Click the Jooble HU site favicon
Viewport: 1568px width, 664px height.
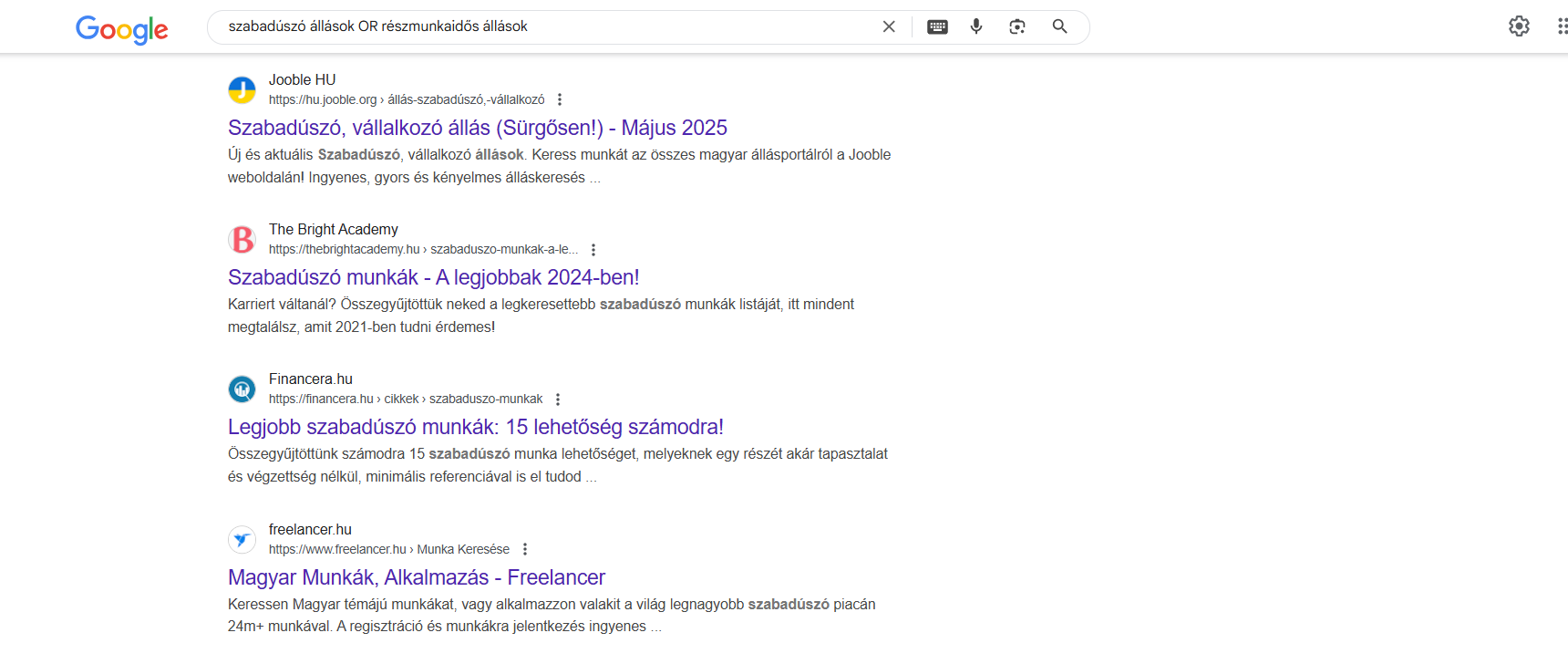[242, 90]
